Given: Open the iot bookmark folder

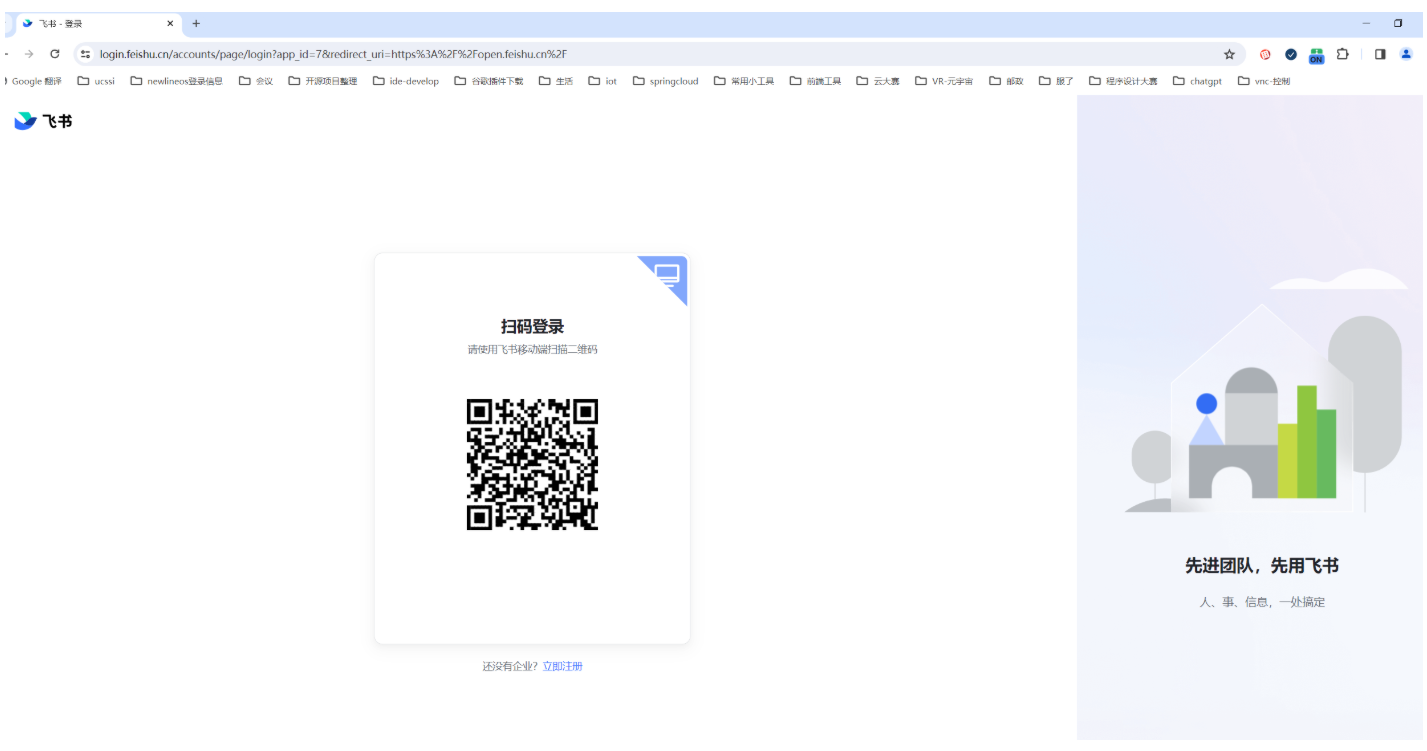Looking at the screenshot, I should tap(603, 81).
